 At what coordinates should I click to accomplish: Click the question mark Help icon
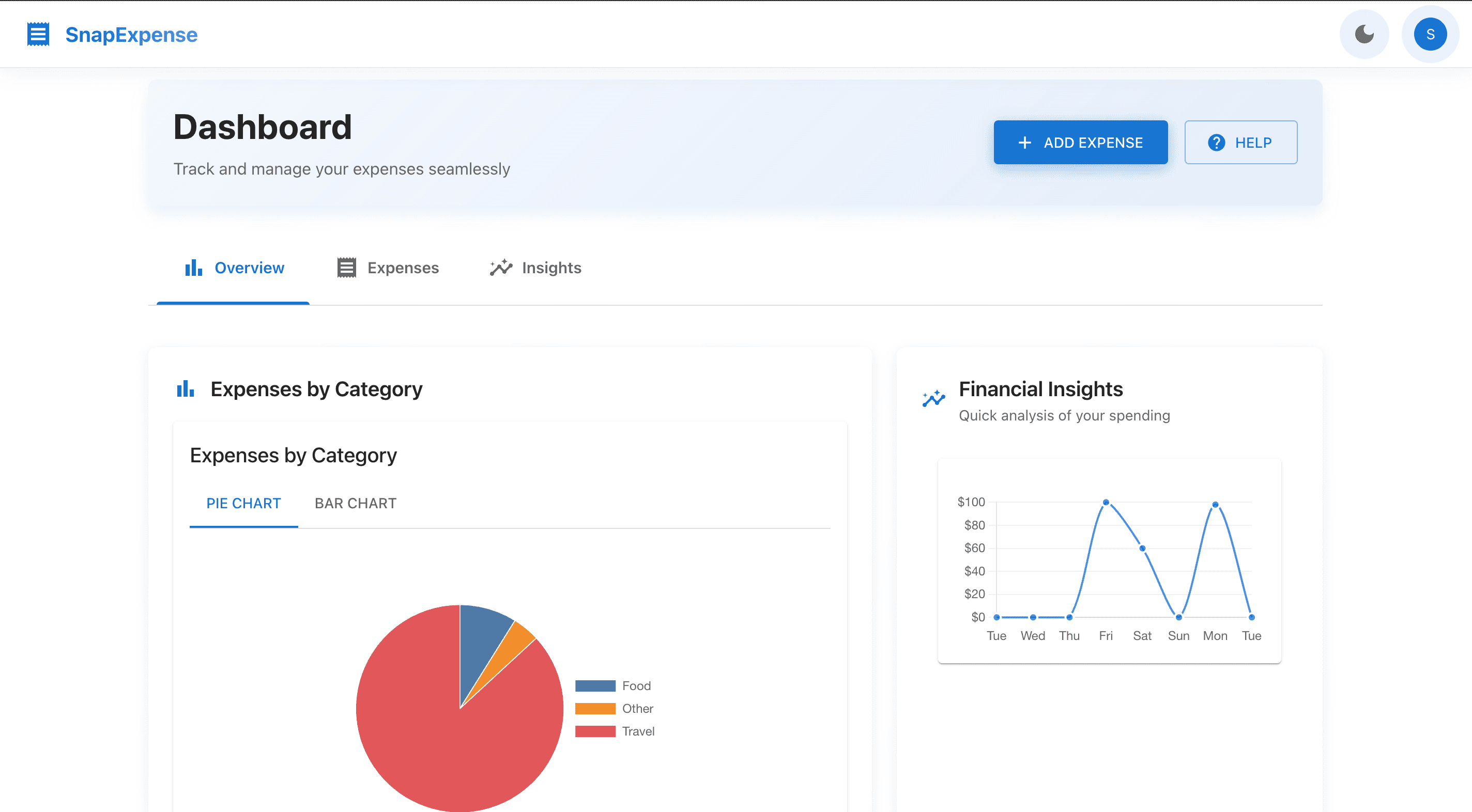[1216, 143]
